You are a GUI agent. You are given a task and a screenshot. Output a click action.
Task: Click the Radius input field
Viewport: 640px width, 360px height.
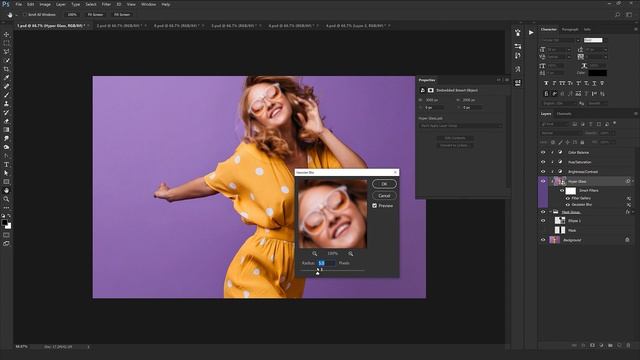coord(327,263)
